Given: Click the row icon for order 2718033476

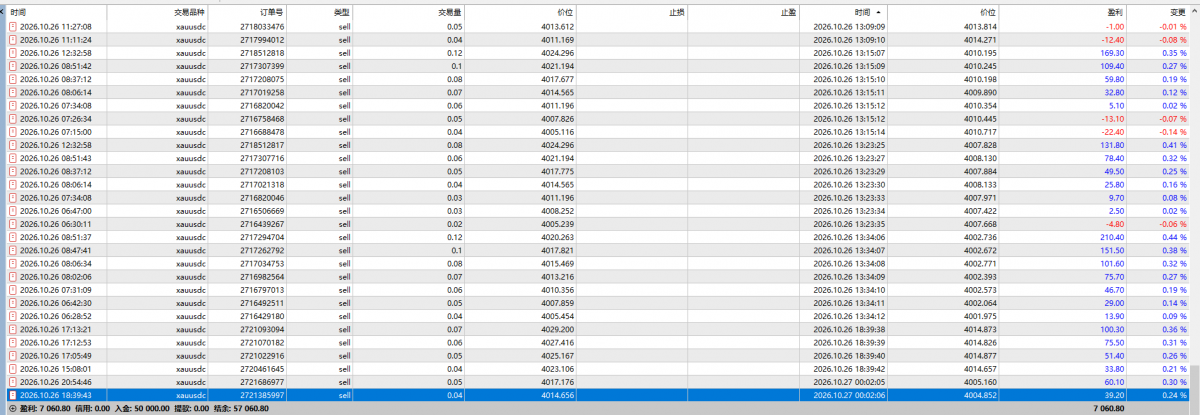Looking at the screenshot, I should (x=12, y=27).
